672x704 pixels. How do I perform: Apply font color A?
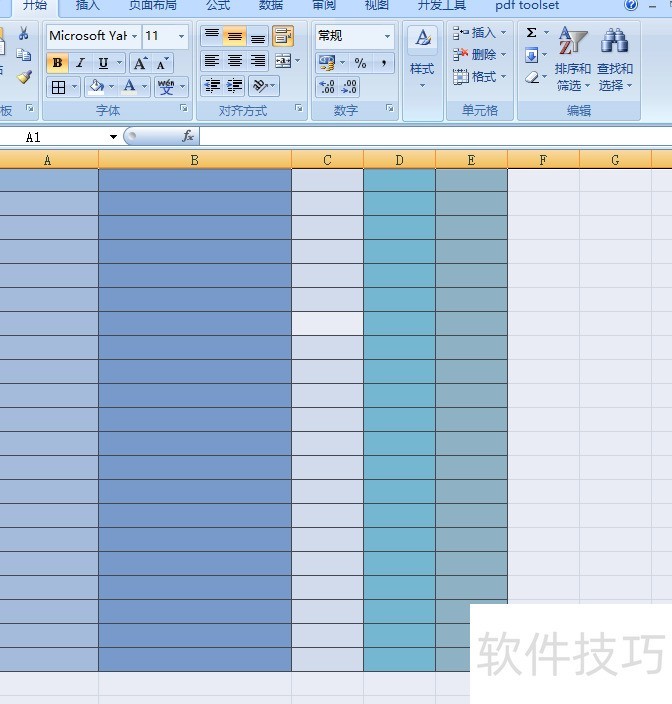click(129, 86)
